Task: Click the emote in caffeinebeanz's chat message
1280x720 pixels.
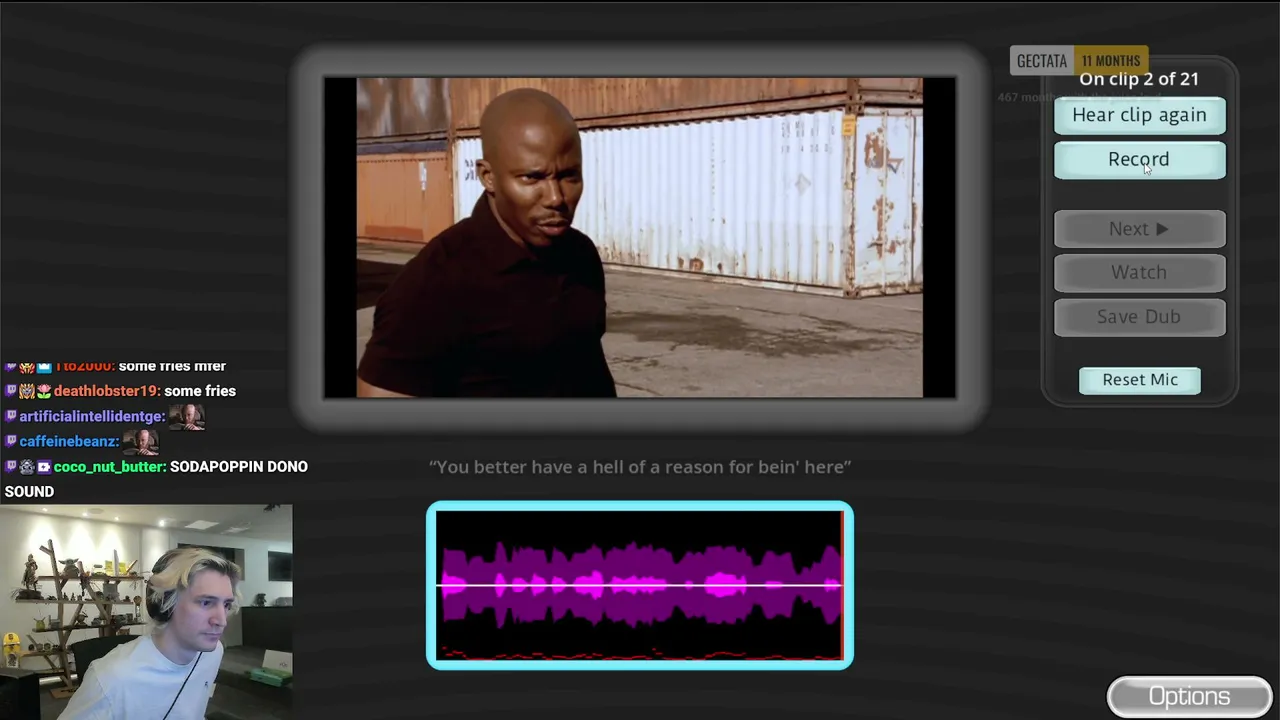Action: click(x=141, y=441)
